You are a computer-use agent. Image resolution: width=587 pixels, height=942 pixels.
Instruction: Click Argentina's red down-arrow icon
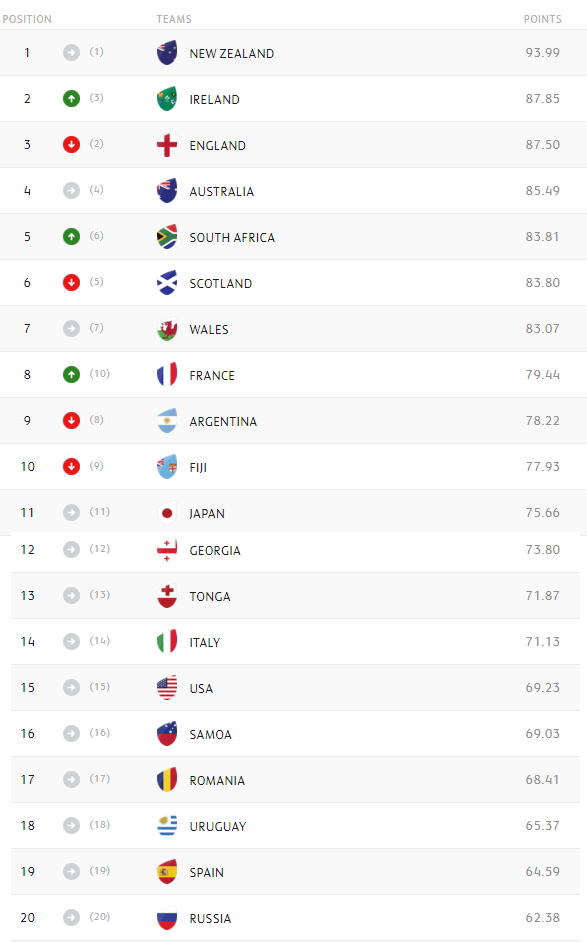tap(71, 421)
